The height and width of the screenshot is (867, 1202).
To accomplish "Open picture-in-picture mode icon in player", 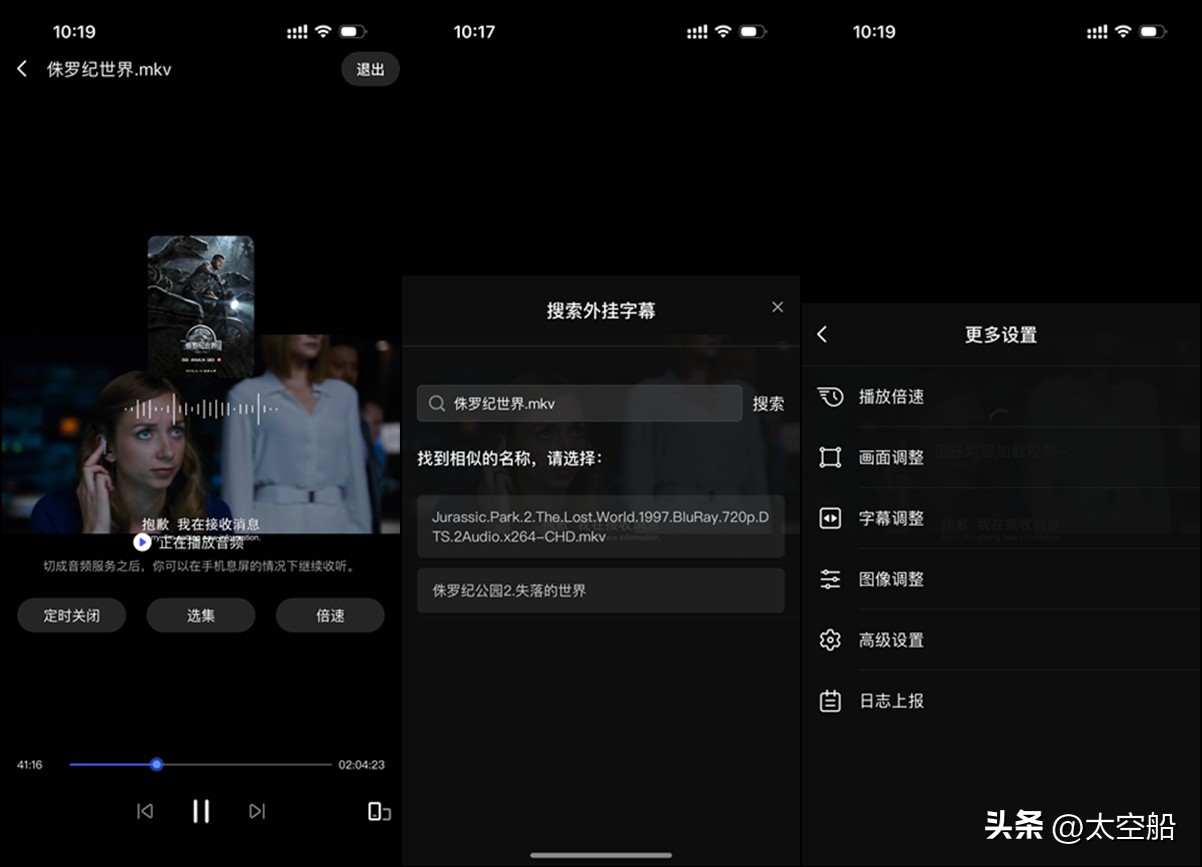I will [x=376, y=811].
